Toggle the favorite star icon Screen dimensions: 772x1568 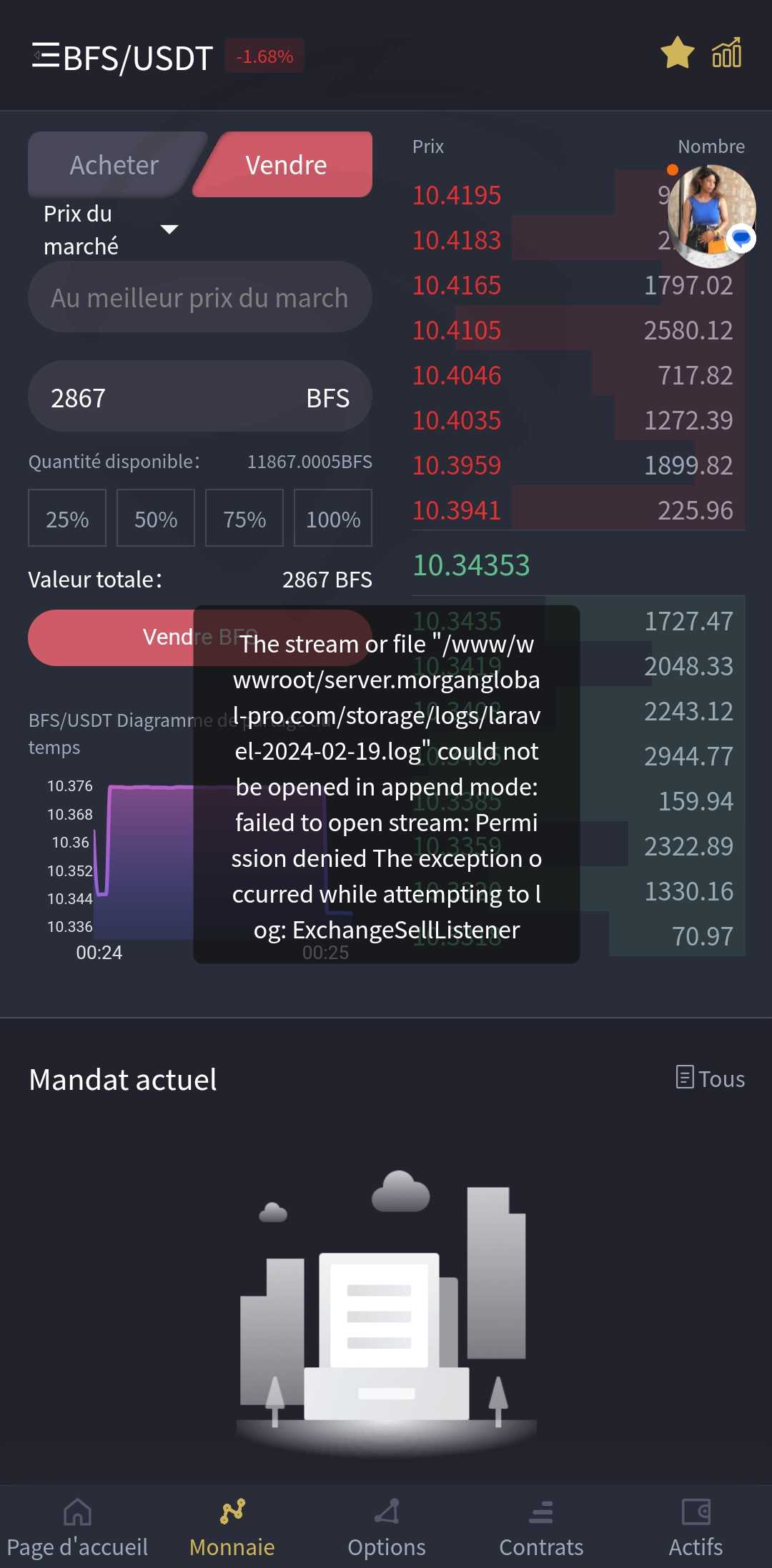coord(677,54)
